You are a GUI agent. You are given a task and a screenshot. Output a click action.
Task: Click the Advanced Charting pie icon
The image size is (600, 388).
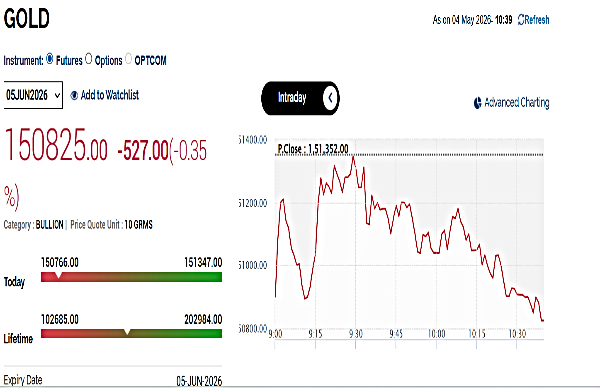pyautogui.click(x=478, y=103)
